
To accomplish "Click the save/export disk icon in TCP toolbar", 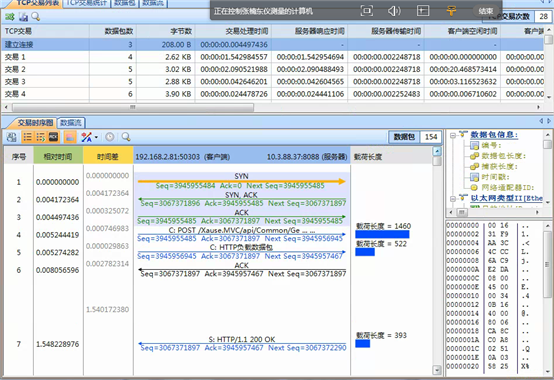I will click(23, 17).
